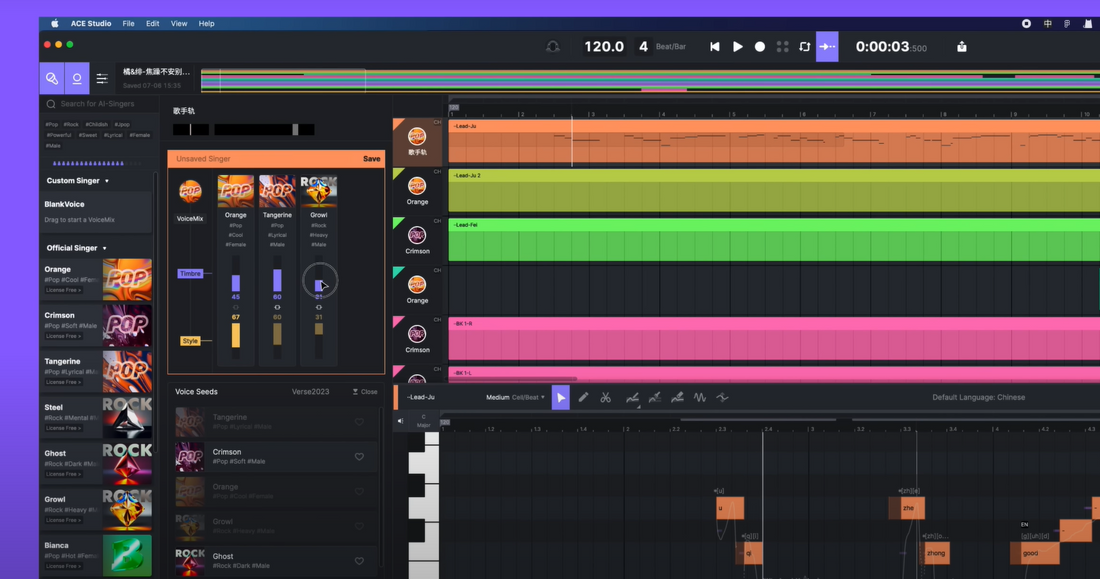Select the pitch curve drawing tool
Image resolution: width=1100 pixels, height=579 pixels.
(x=632, y=397)
